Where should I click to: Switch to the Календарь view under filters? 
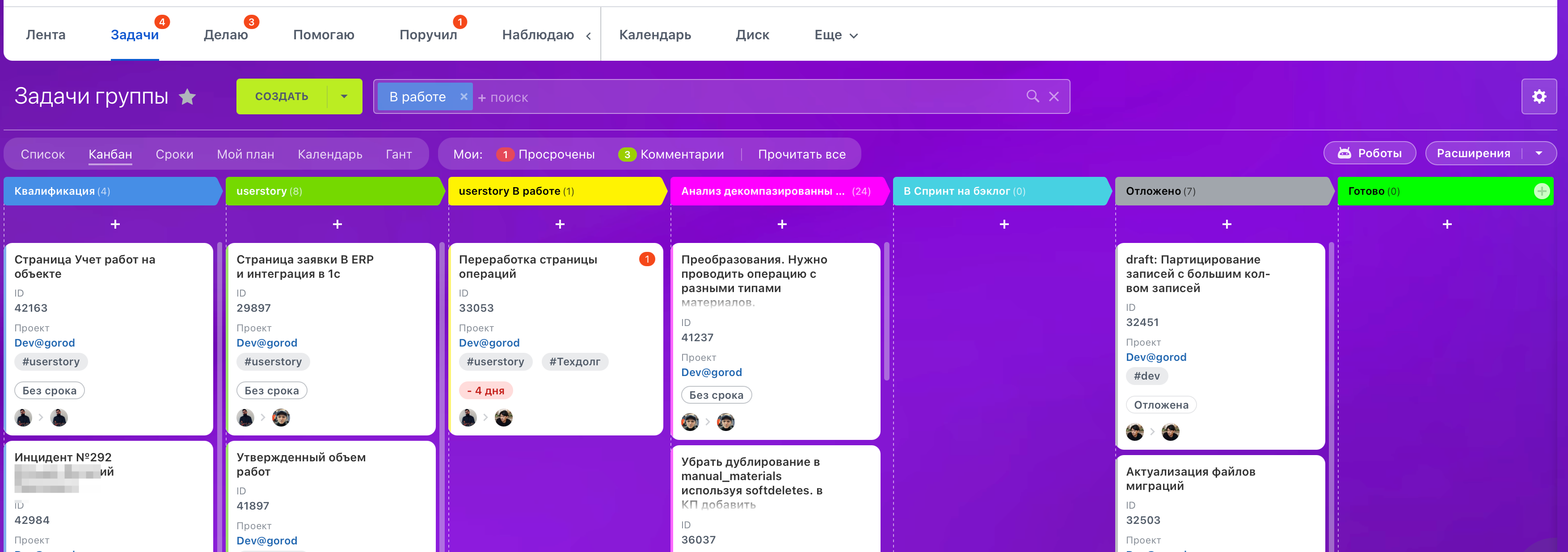(x=330, y=155)
